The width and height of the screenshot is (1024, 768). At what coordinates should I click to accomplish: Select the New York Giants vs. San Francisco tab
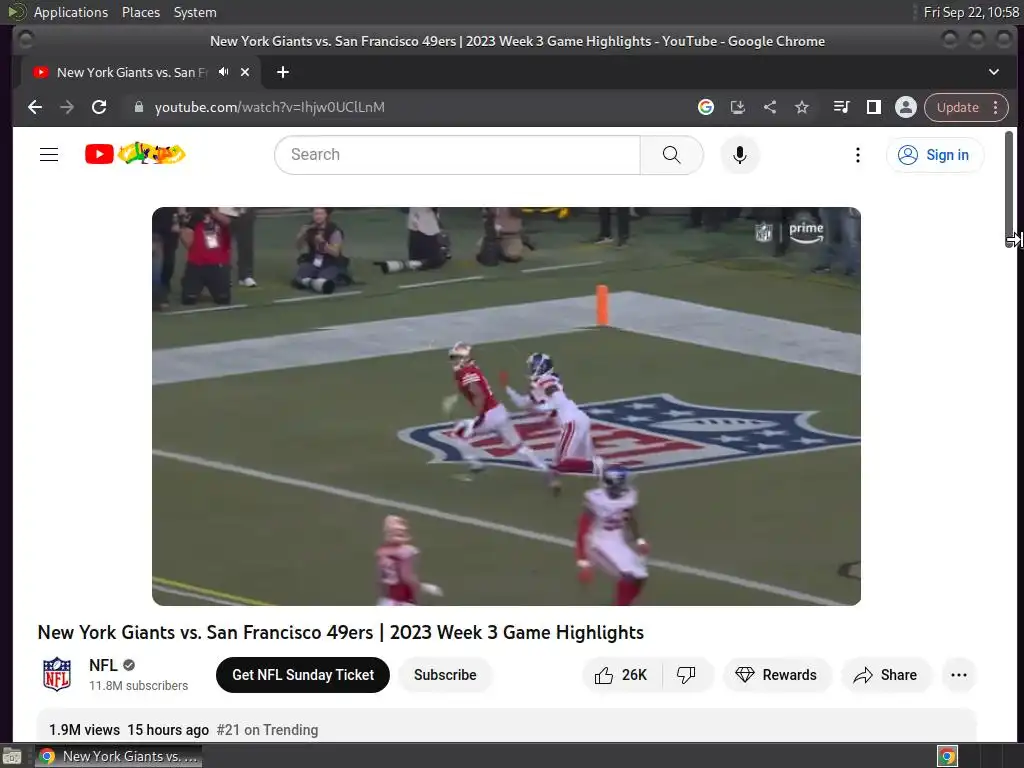[131, 72]
